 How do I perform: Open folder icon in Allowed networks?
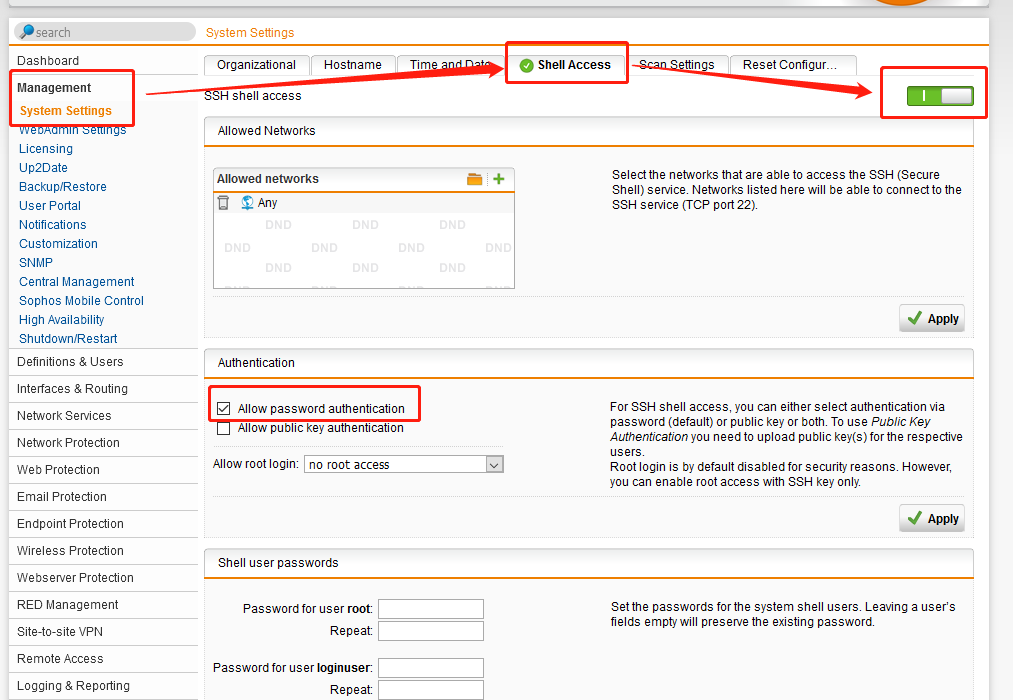(474, 179)
